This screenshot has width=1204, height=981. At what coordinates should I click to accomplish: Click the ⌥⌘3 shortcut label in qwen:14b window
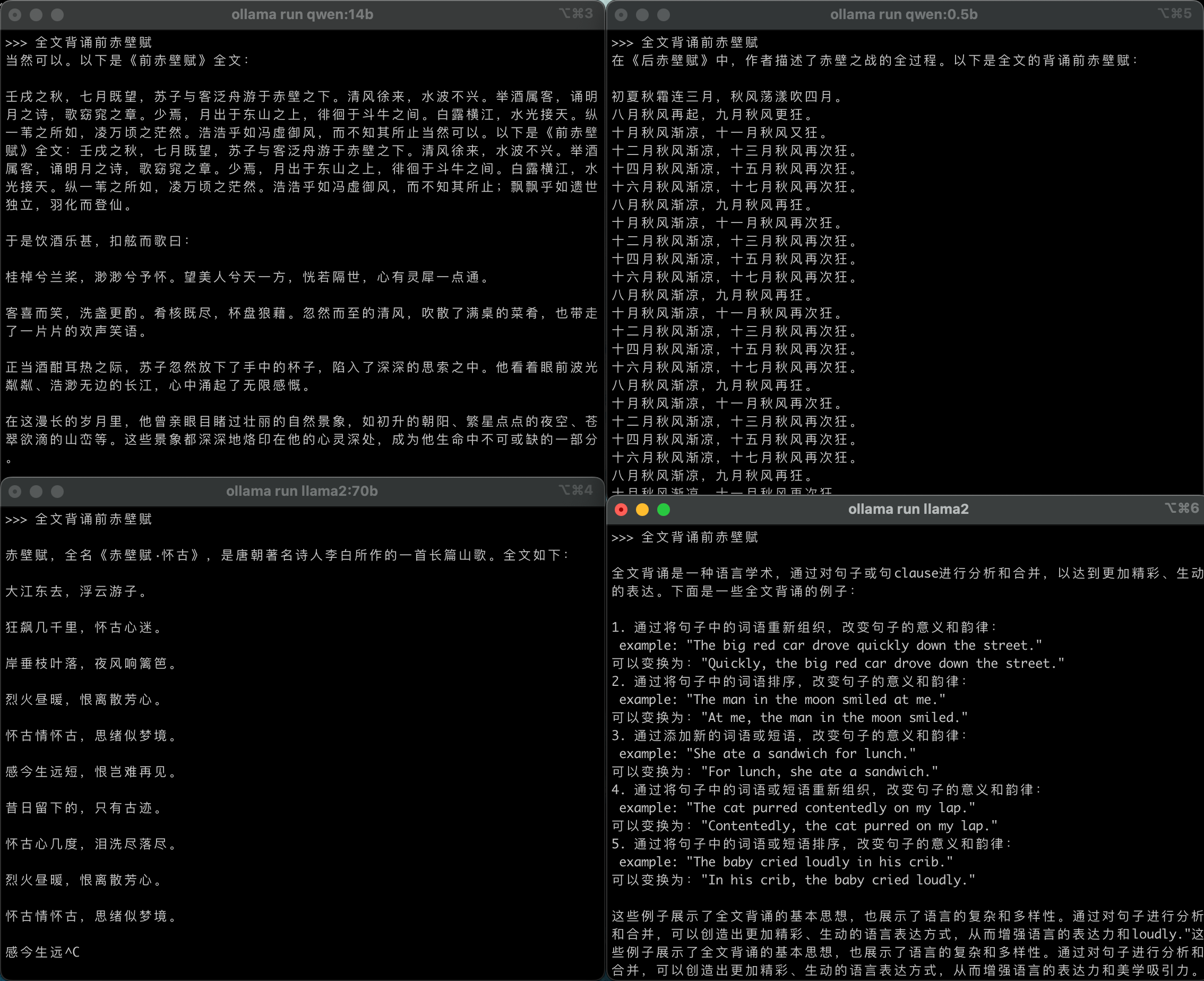(x=577, y=14)
